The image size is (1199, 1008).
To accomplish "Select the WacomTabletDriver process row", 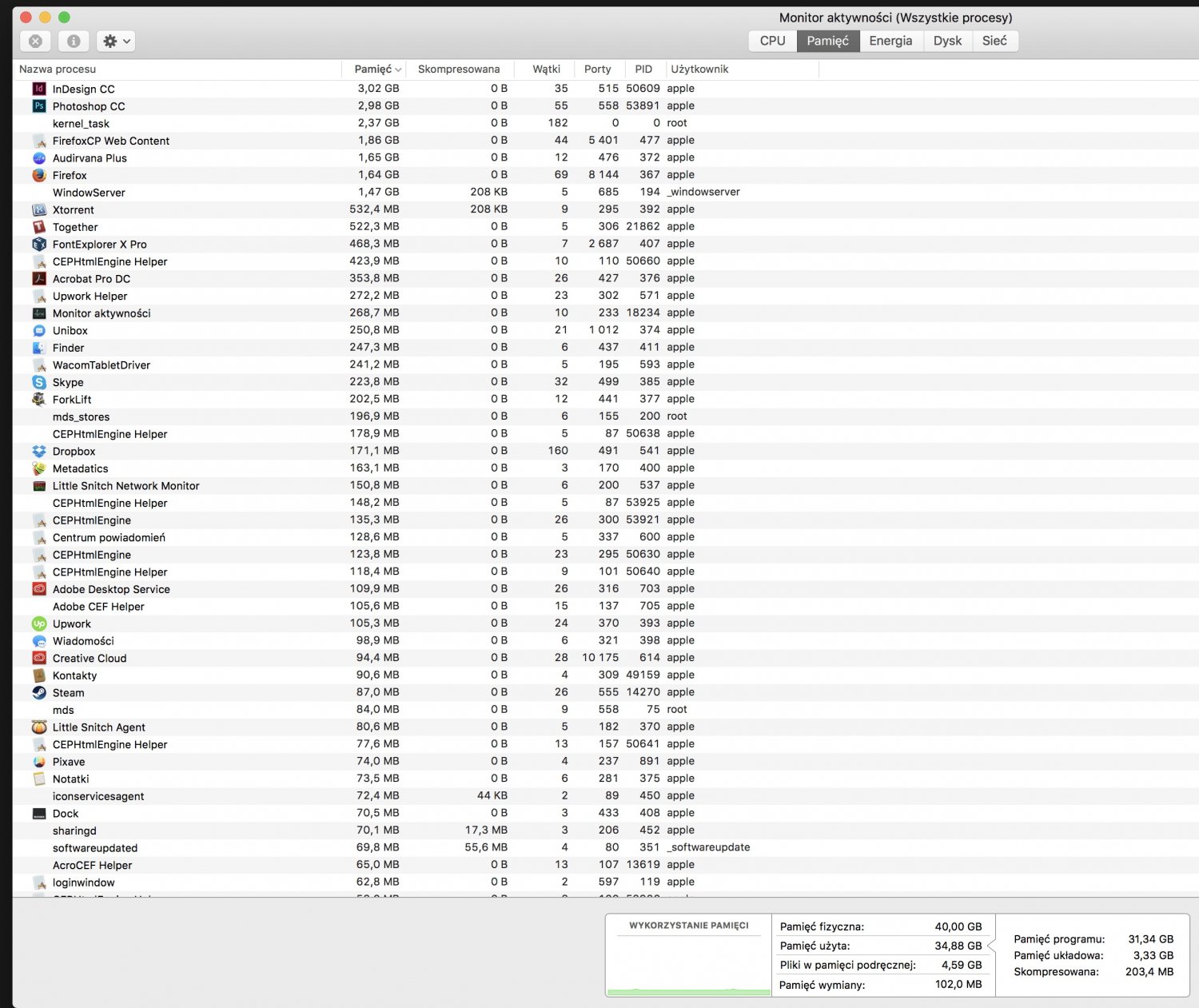I will [x=606, y=365].
